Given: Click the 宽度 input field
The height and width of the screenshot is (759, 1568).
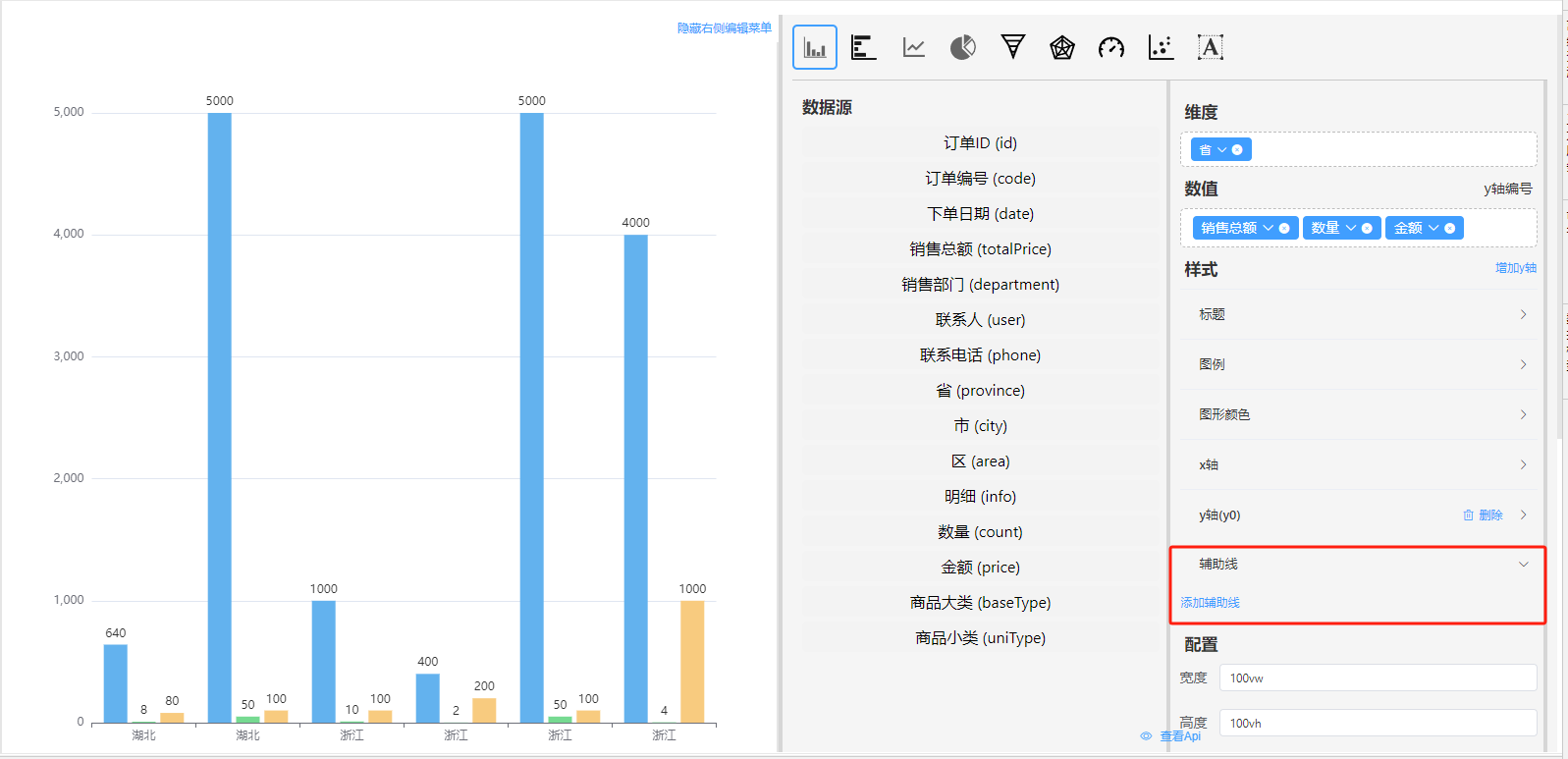Looking at the screenshot, I should (1377, 678).
